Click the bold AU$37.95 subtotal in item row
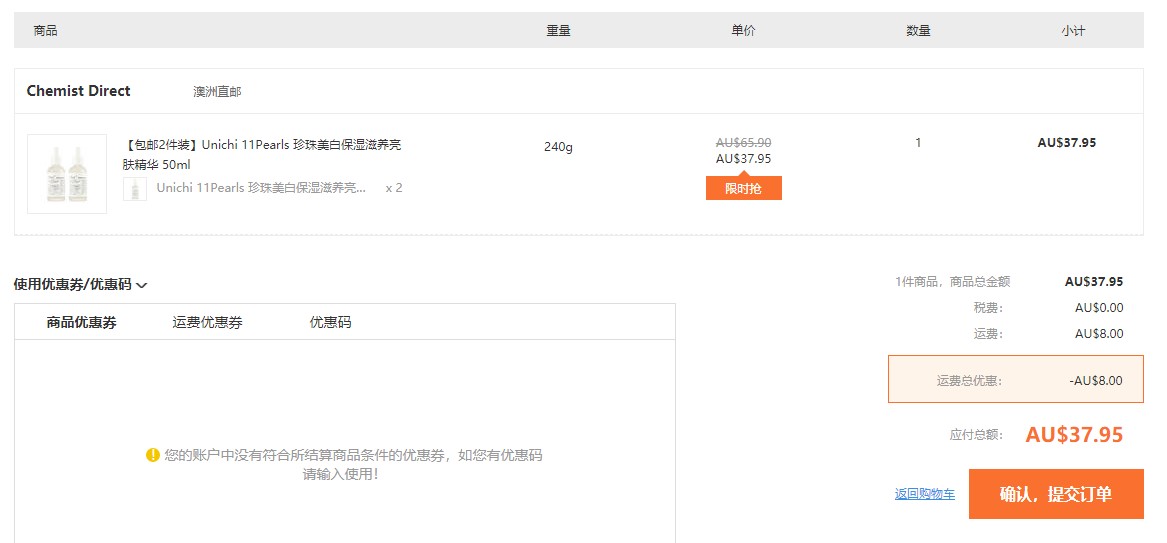This screenshot has height=543, width=1167. pyautogui.click(x=1067, y=143)
